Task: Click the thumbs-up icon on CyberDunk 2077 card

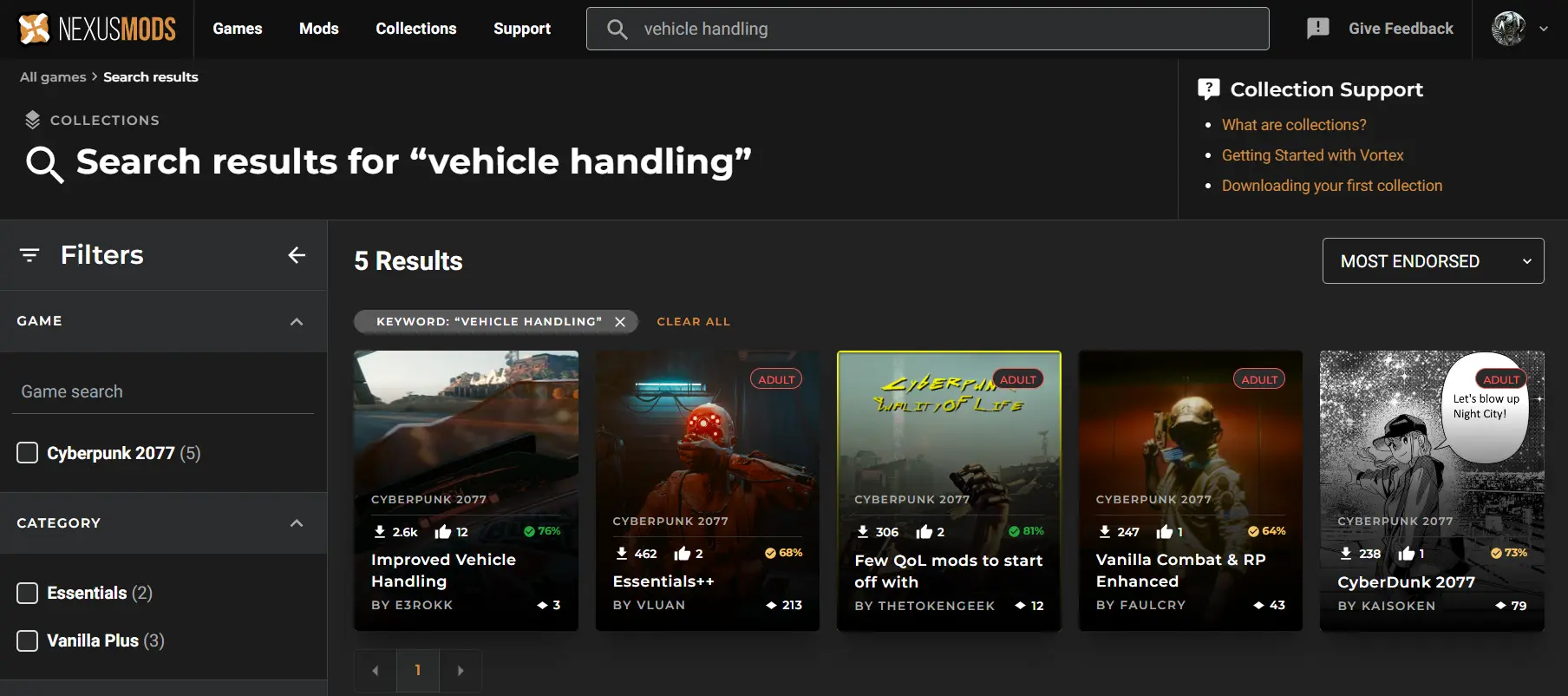Action: click(1407, 553)
